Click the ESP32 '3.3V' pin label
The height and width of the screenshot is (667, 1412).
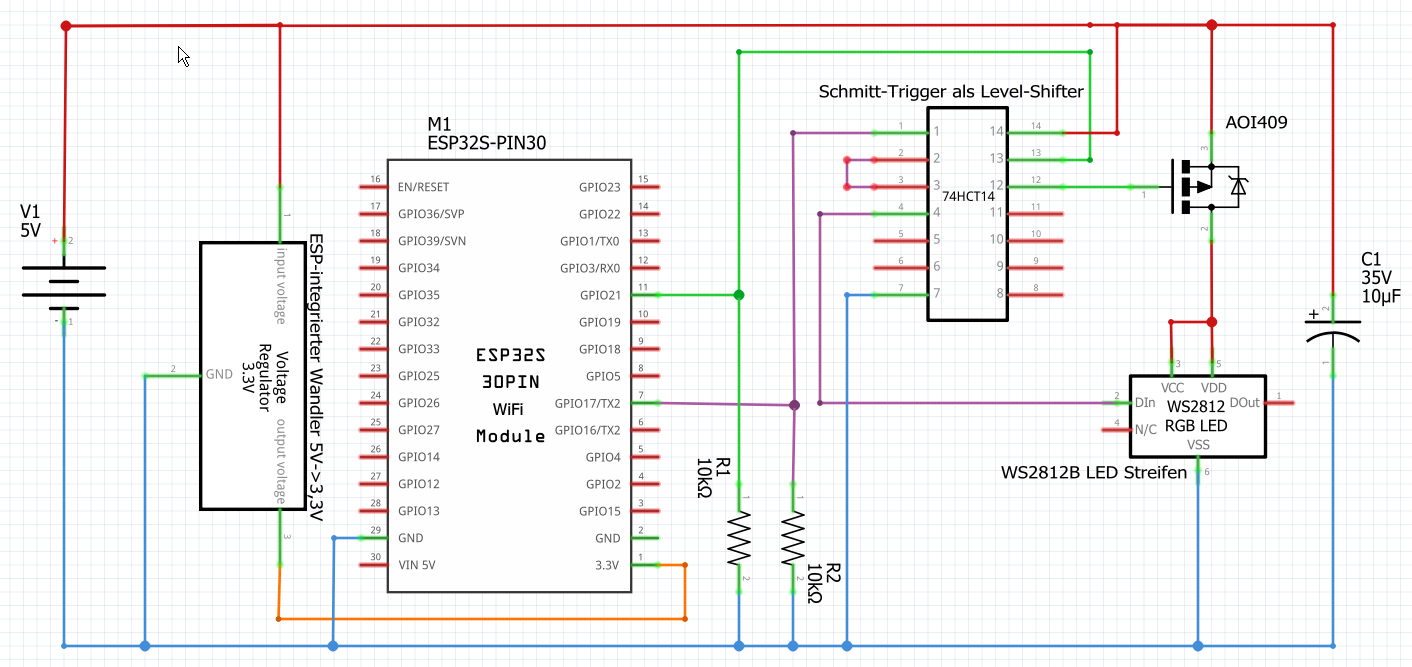tap(609, 565)
